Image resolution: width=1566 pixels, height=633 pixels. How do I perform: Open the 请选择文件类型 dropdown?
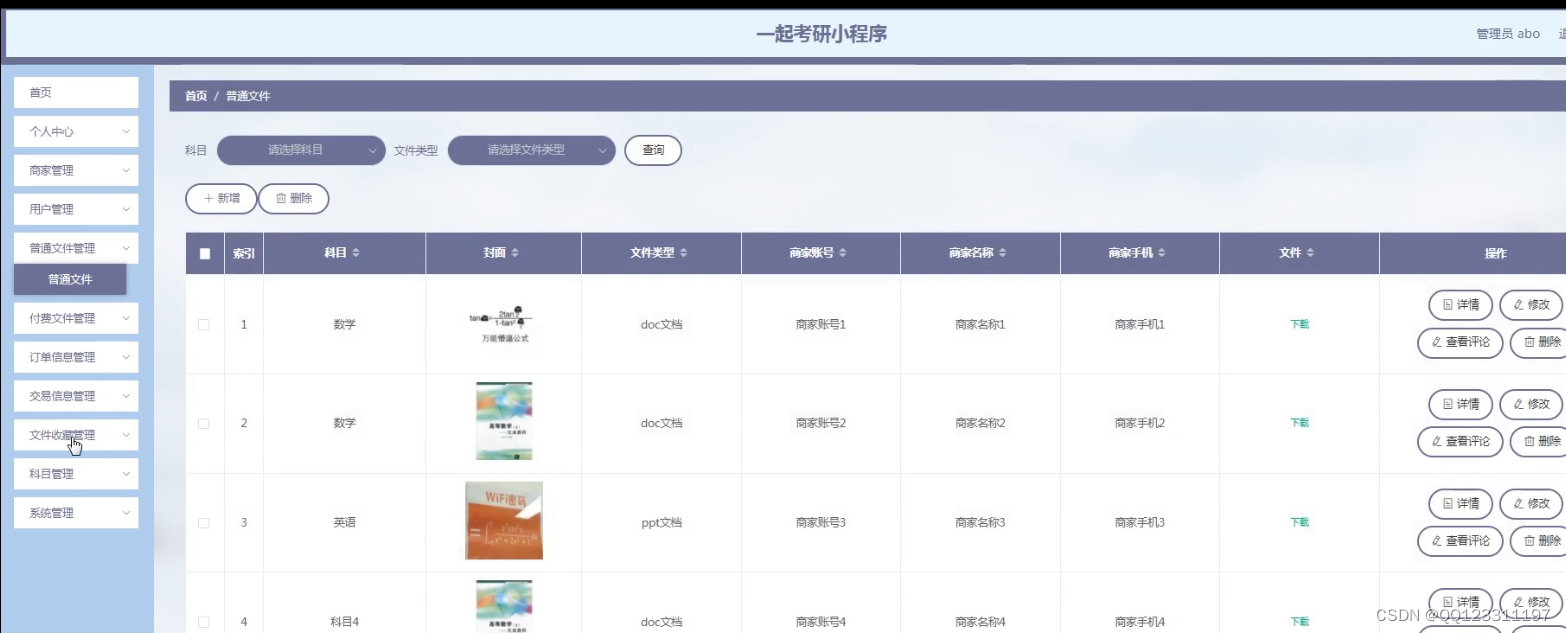pos(533,149)
